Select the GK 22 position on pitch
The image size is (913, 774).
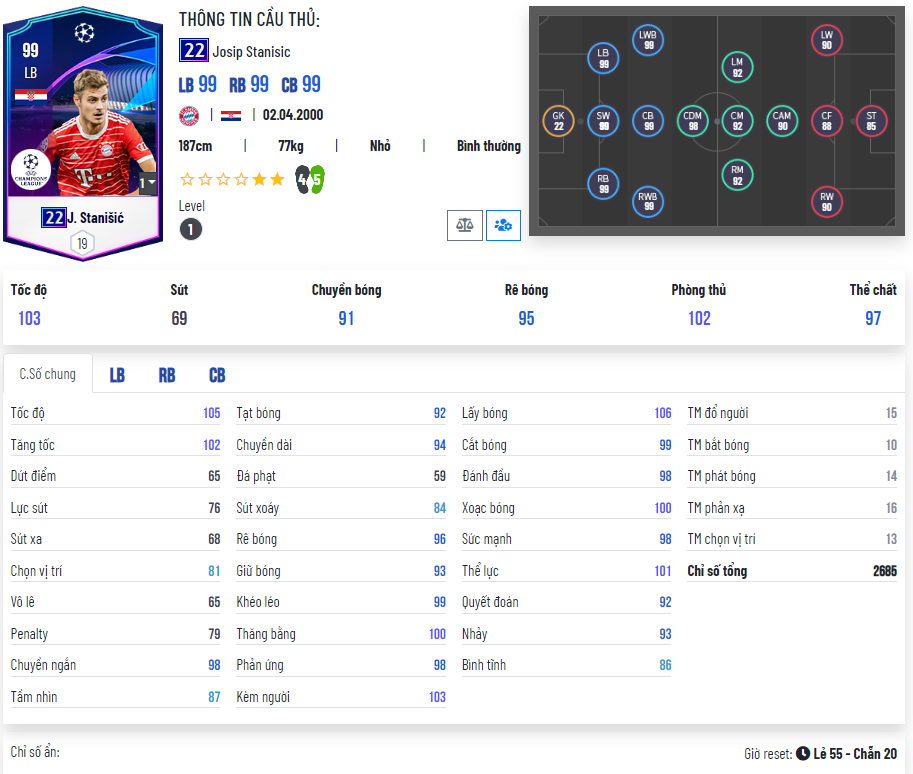pyautogui.click(x=558, y=121)
